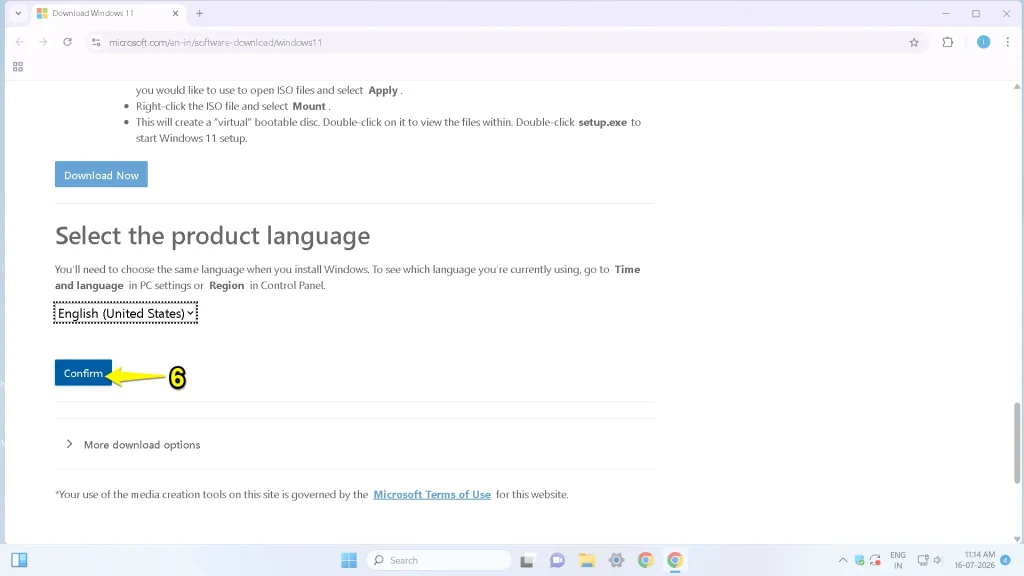Click the page vertical scrollbar thumb
Screen dimensions: 1024x576
(1017, 443)
